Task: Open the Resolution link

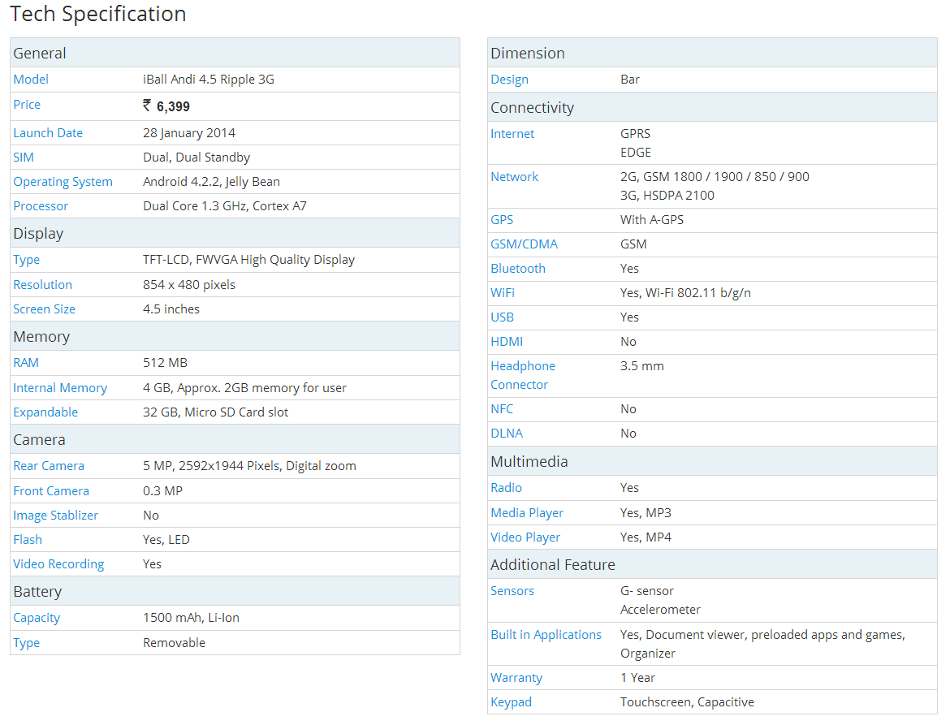Action: click(x=42, y=285)
